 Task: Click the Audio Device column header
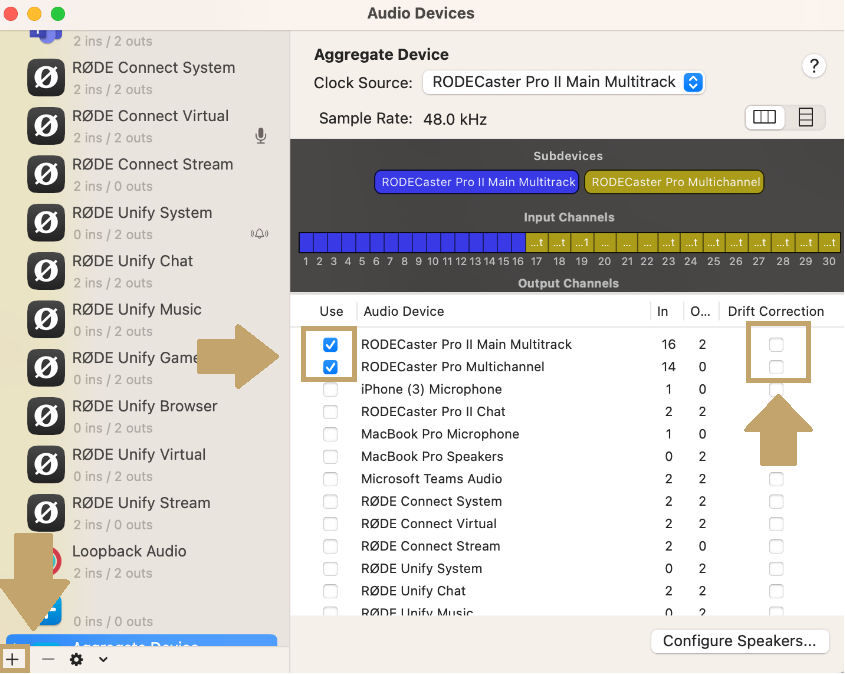(x=404, y=311)
